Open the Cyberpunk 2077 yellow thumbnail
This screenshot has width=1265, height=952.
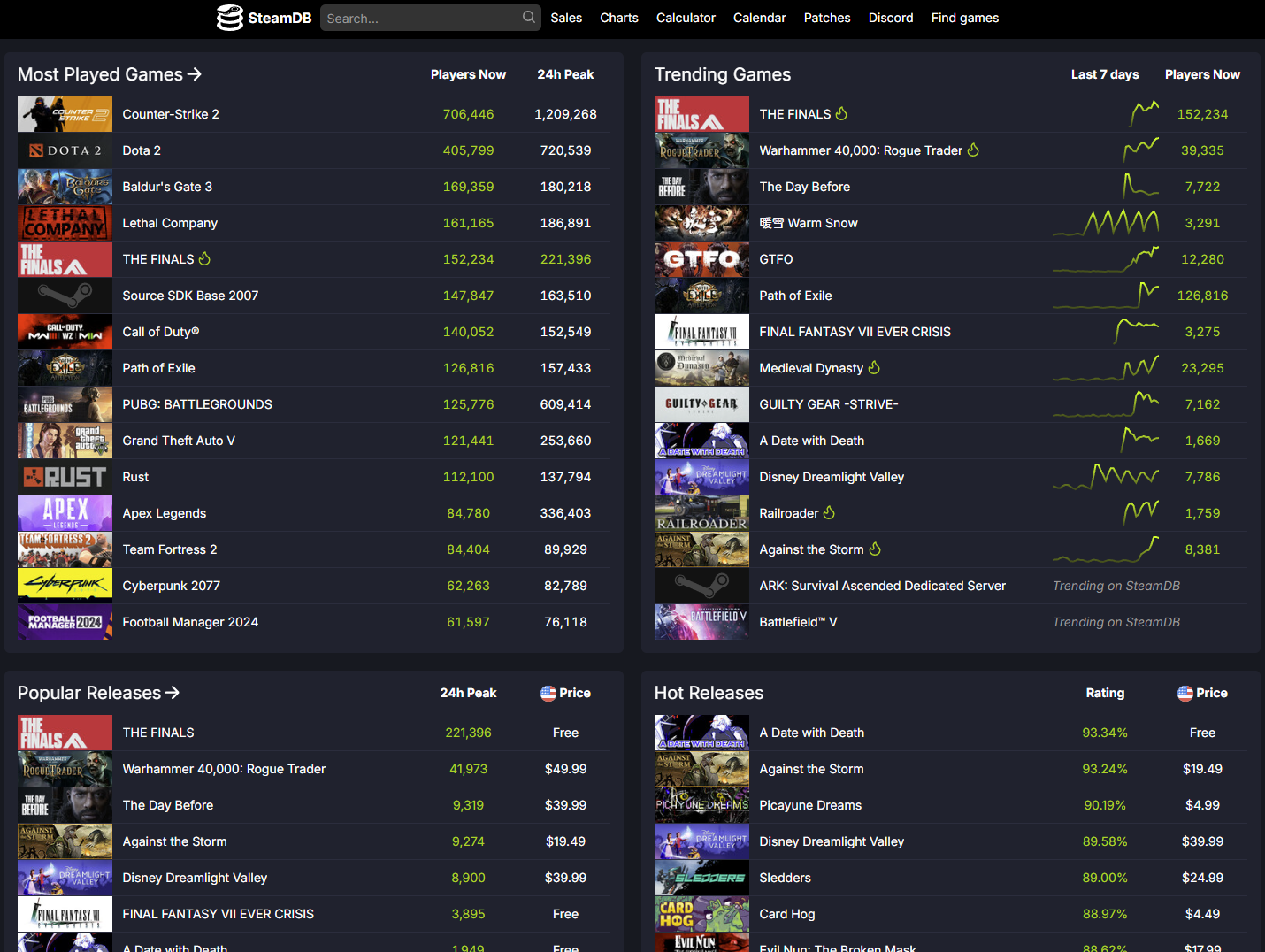[x=65, y=586]
